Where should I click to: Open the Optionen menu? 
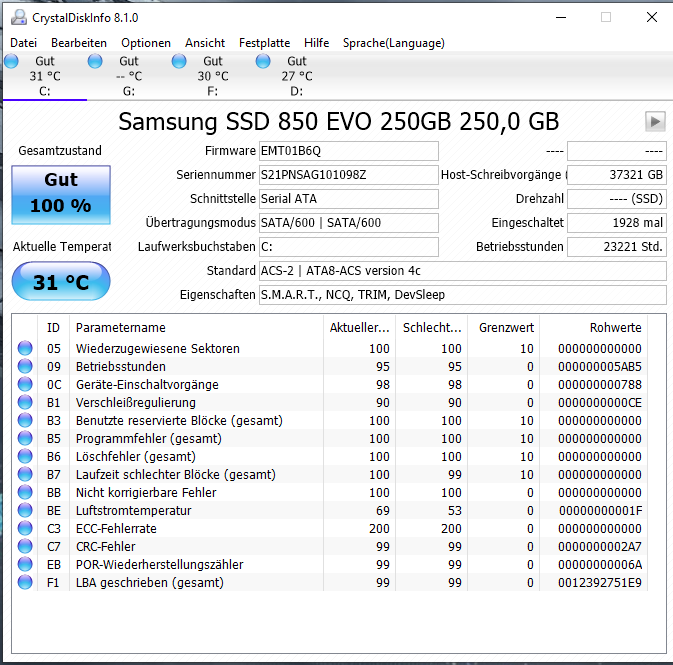click(x=146, y=43)
